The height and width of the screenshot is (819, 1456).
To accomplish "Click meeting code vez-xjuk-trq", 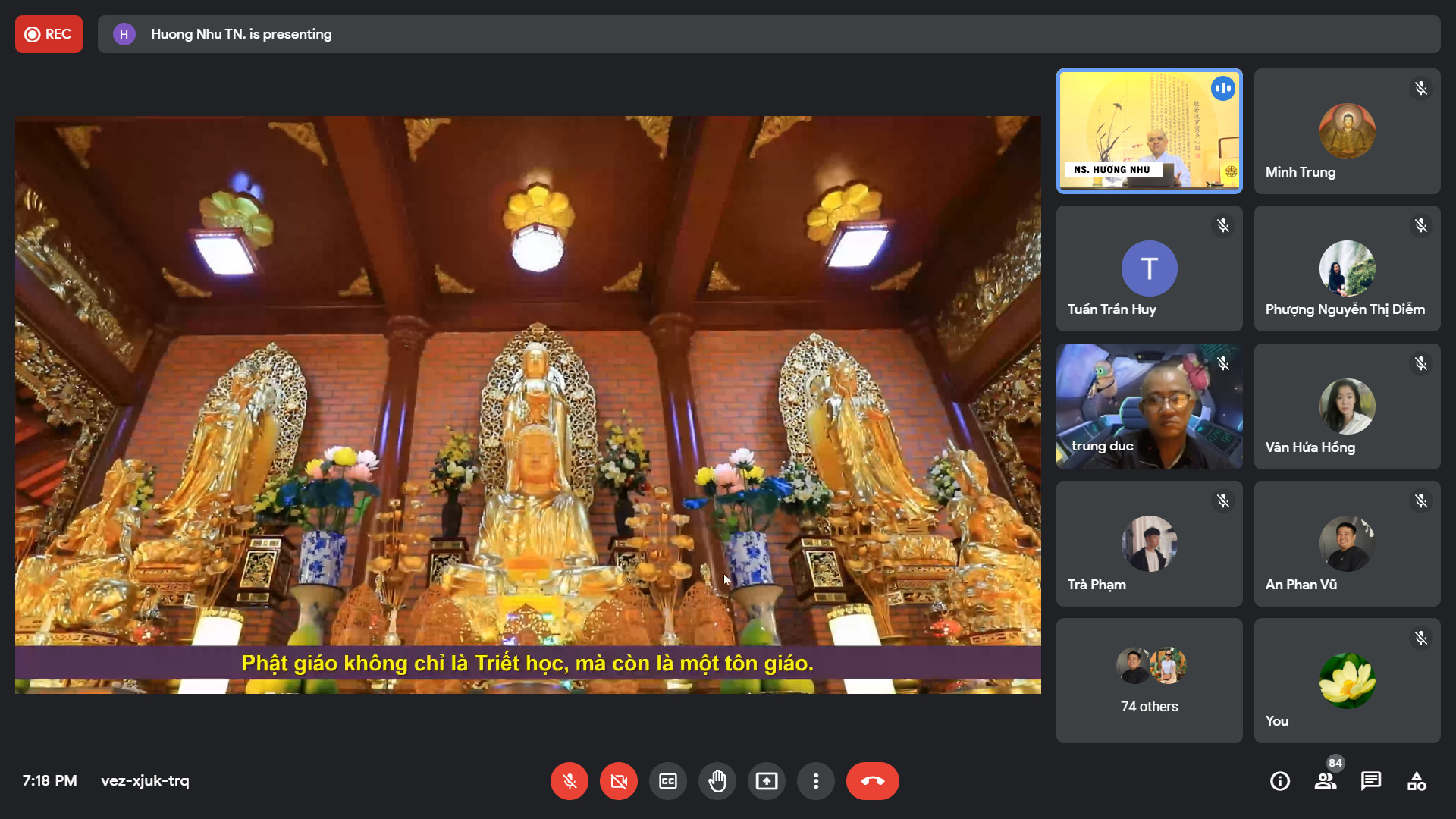I will click(145, 780).
